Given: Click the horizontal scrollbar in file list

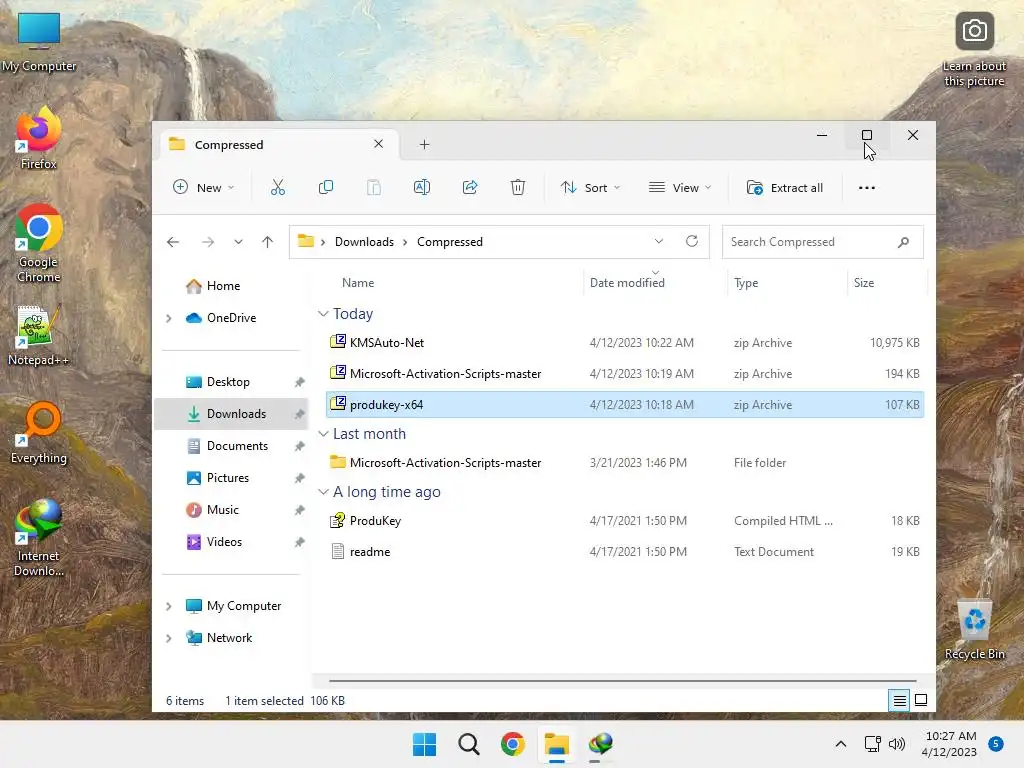Looking at the screenshot, I should pos(622,680).
